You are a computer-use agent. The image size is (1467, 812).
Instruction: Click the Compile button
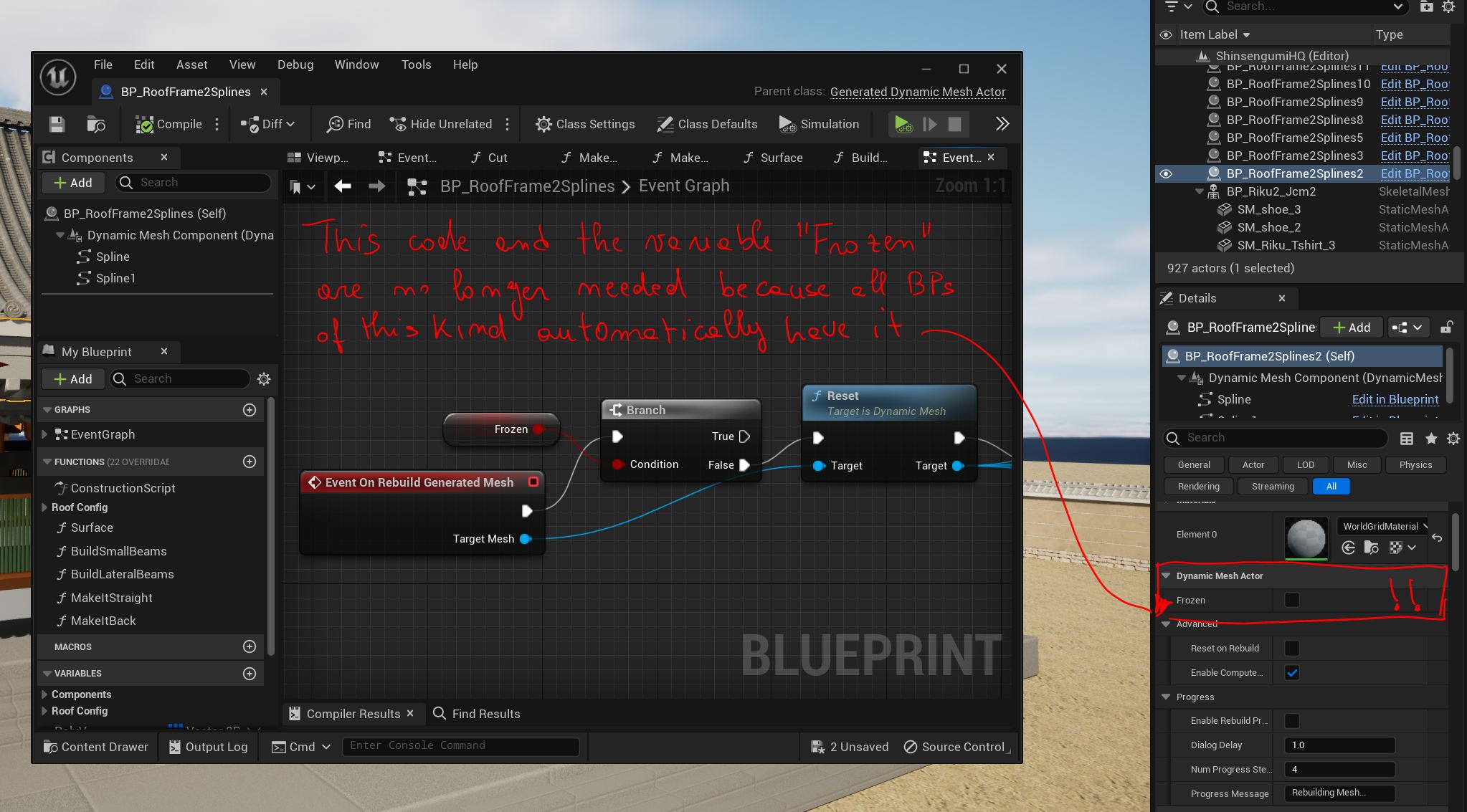pos(169,124)
